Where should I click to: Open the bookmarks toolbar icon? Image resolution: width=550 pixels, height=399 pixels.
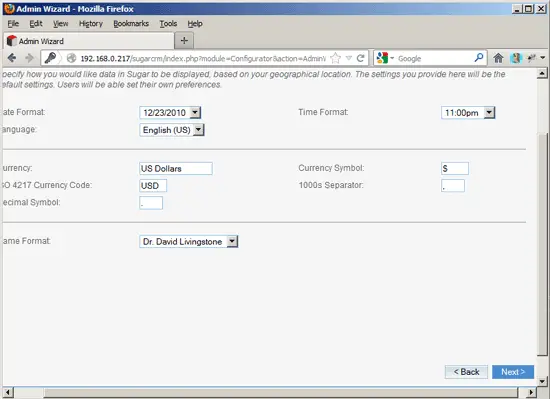coord(516,58)
